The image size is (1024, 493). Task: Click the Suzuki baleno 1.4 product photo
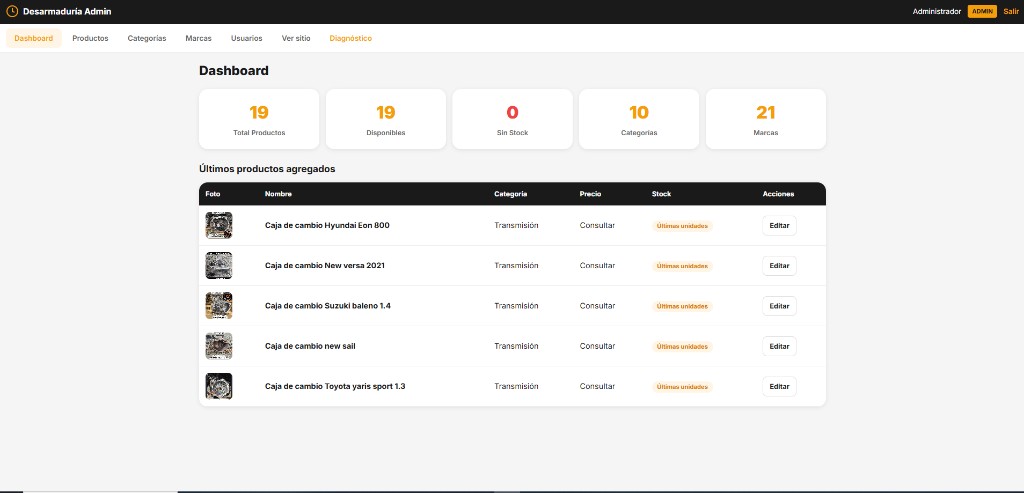219,305
